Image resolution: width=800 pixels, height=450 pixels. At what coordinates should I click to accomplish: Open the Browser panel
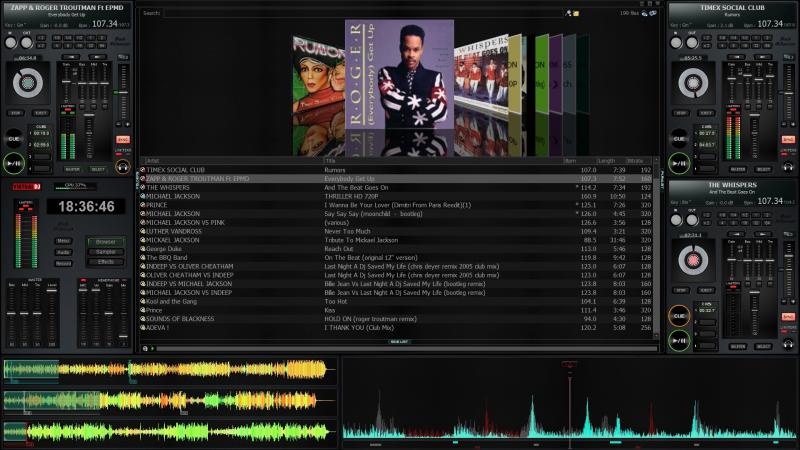[105, 241]
